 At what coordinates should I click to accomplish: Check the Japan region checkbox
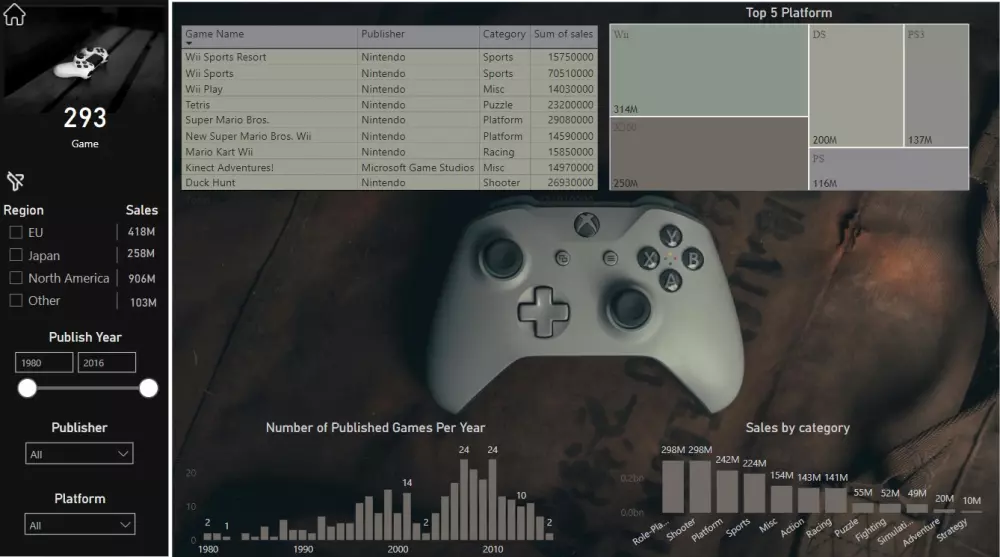[x=16, y=255]
